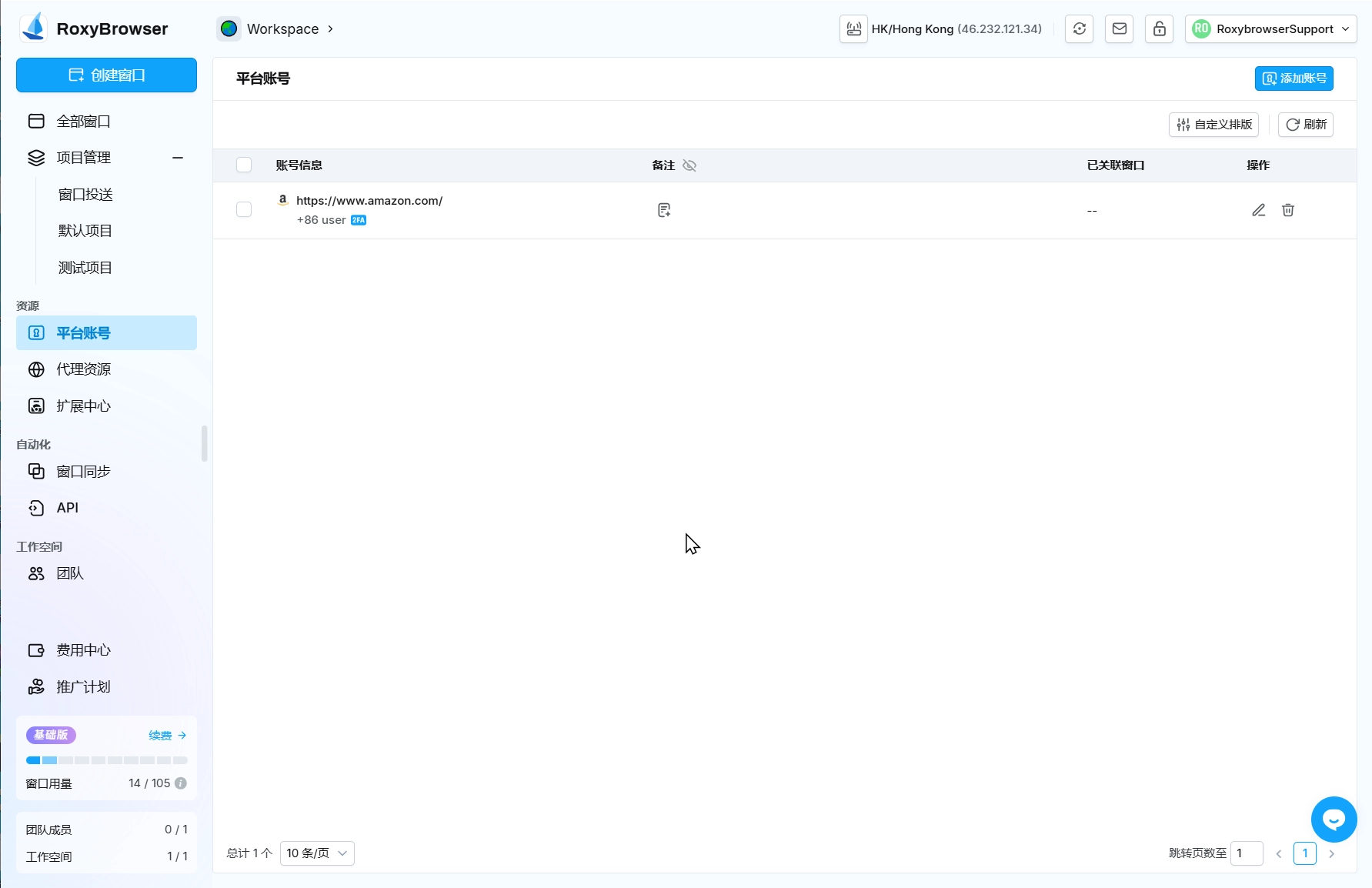
Task: Open the mail inbox icon in header
Action: click(x=1119, y=29)
